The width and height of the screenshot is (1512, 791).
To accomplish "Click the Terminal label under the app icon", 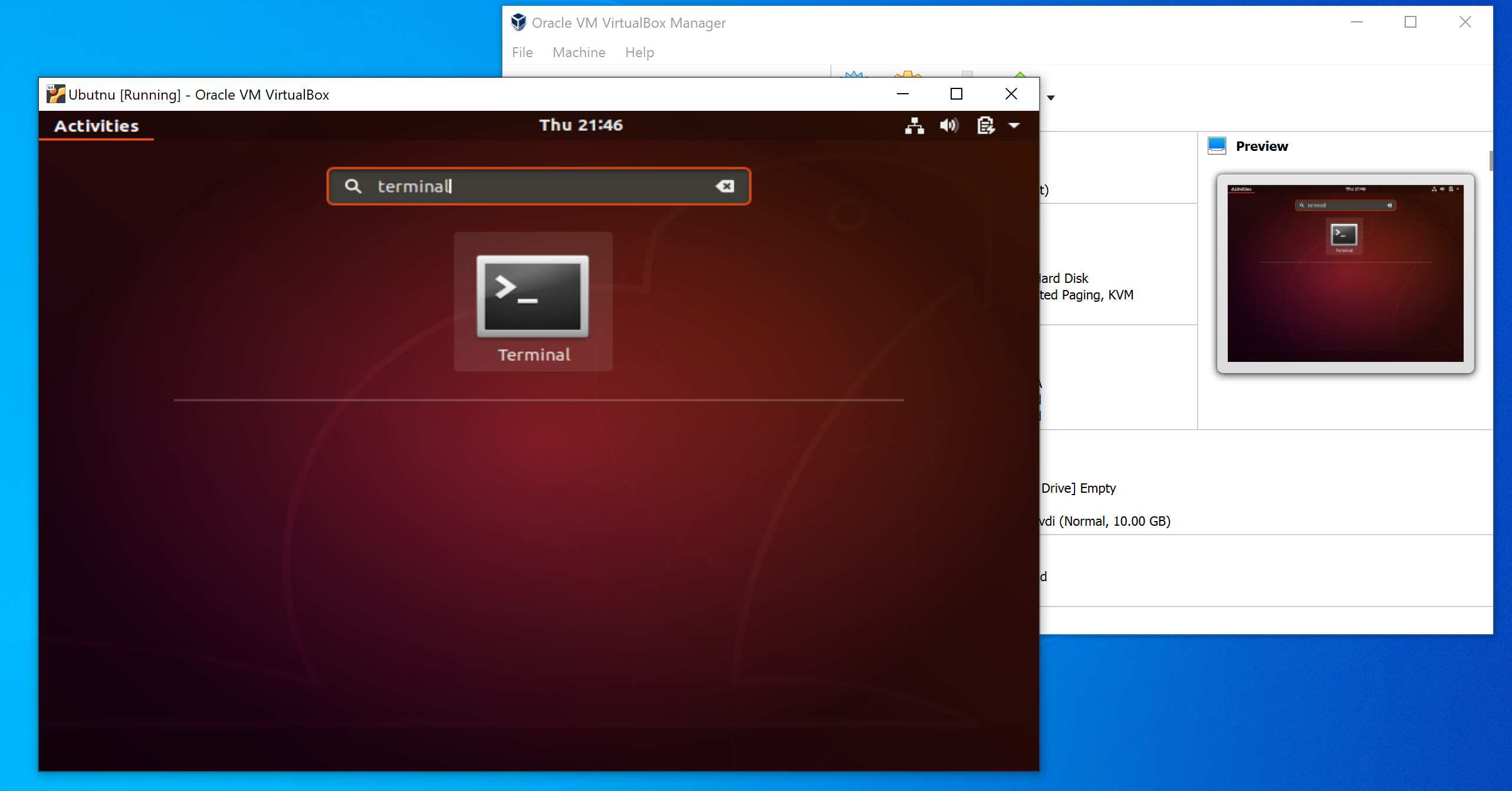I will coord(534,355).
